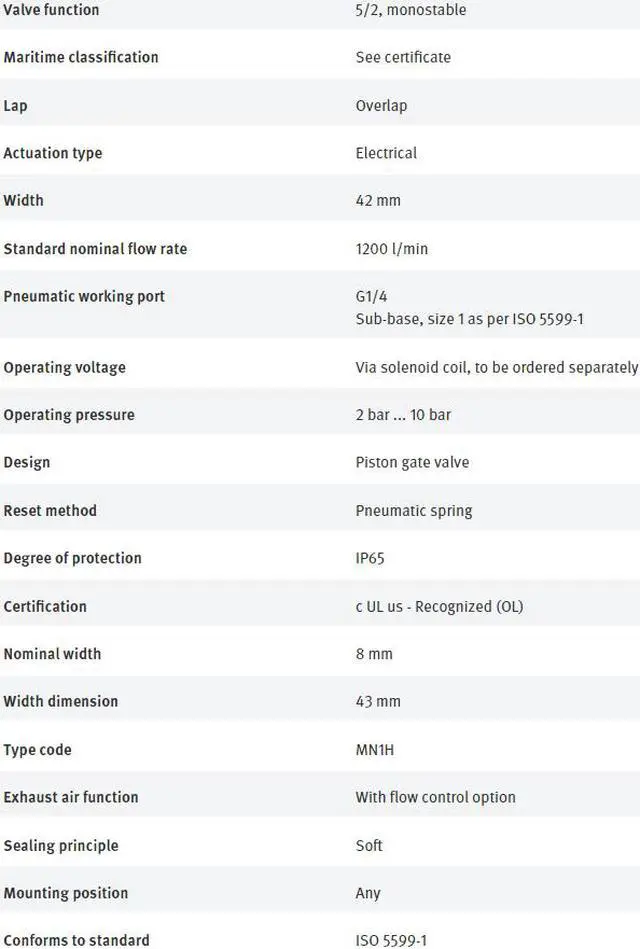The height and width of the screenshot is (949, 640).
Task: Select the 'Actuation type' label
Action: [52, 153]
